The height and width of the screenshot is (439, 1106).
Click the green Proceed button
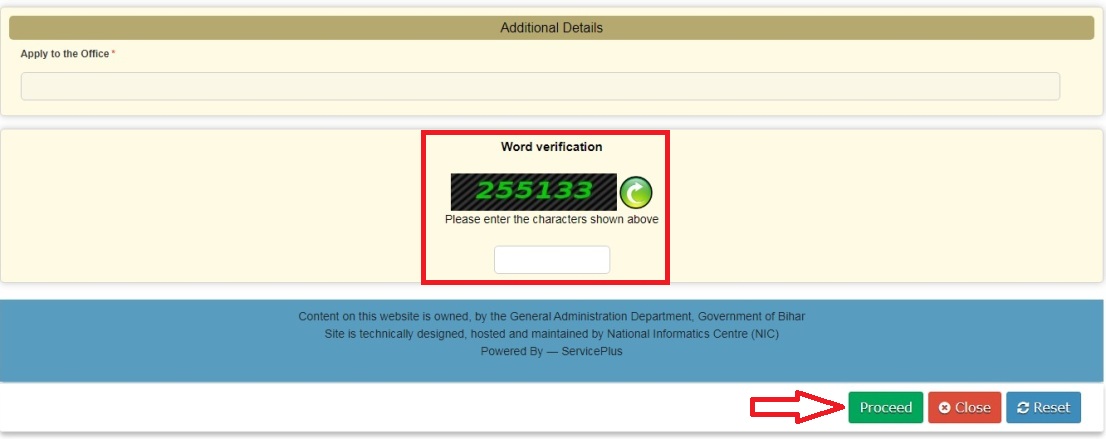tap(885, 407)
